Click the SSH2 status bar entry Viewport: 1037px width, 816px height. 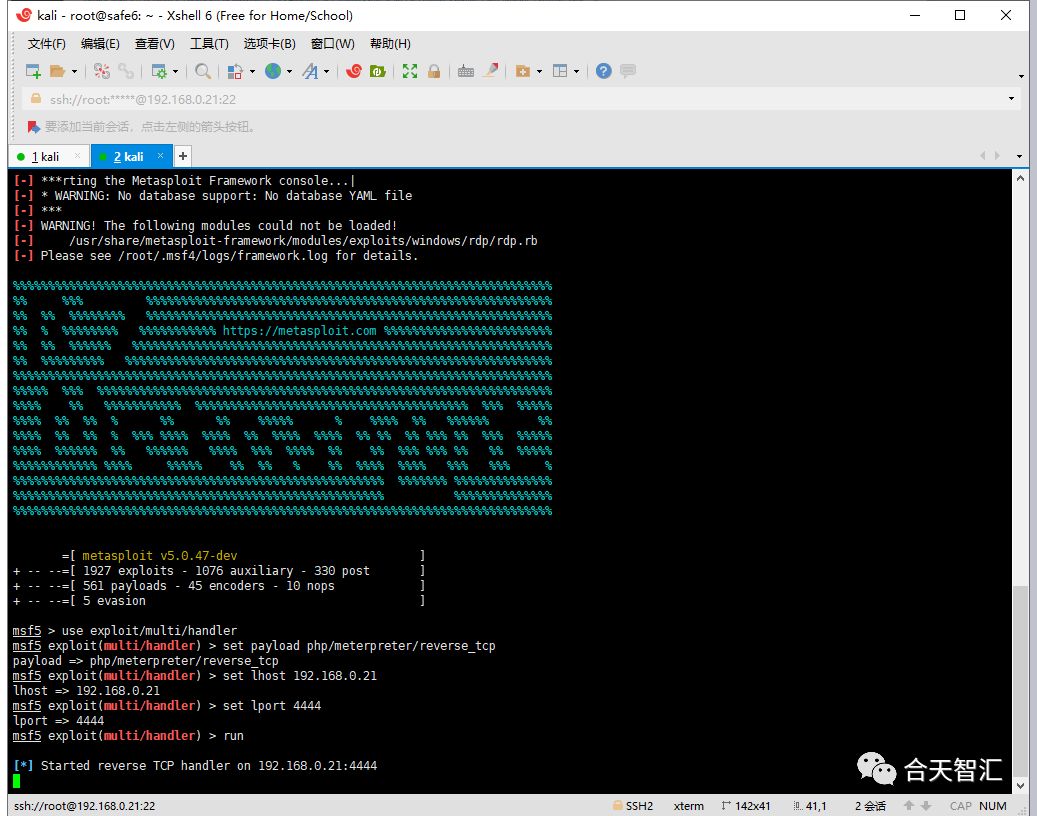633,806
